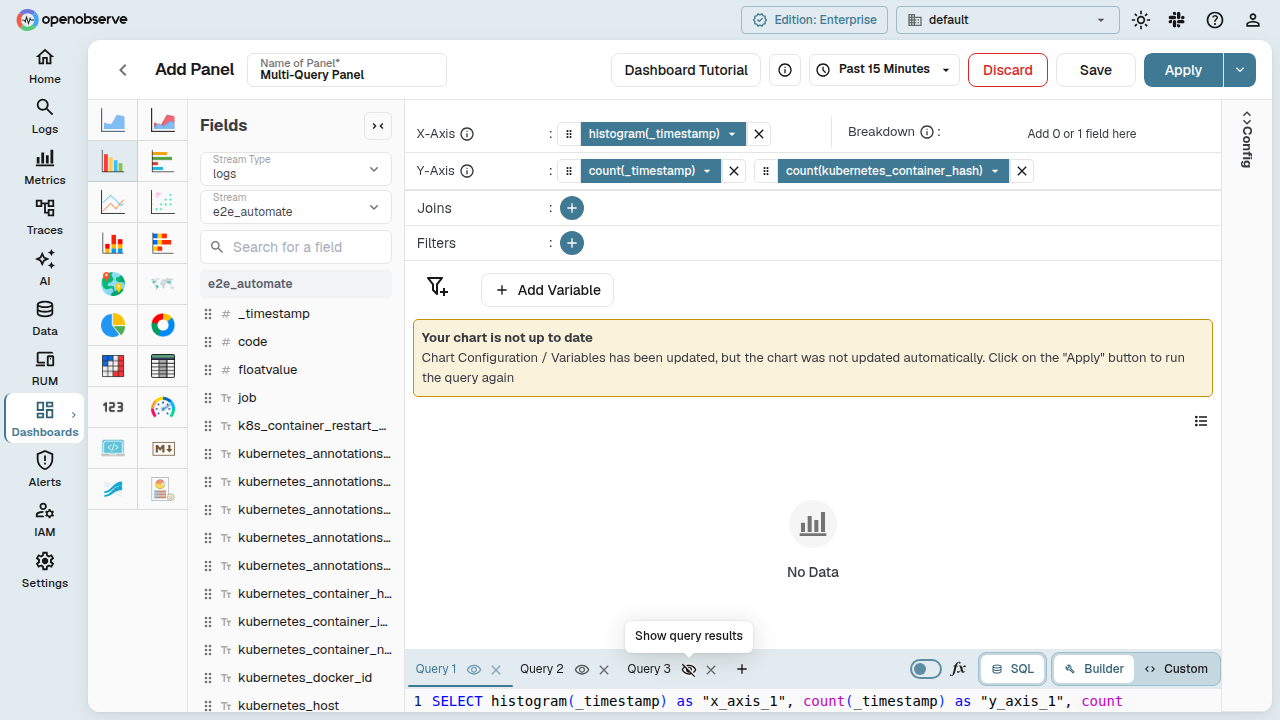Click the Save button
Viewport: 1280px width, 720px height.
pyautogui.click(x=1096, y=70)
